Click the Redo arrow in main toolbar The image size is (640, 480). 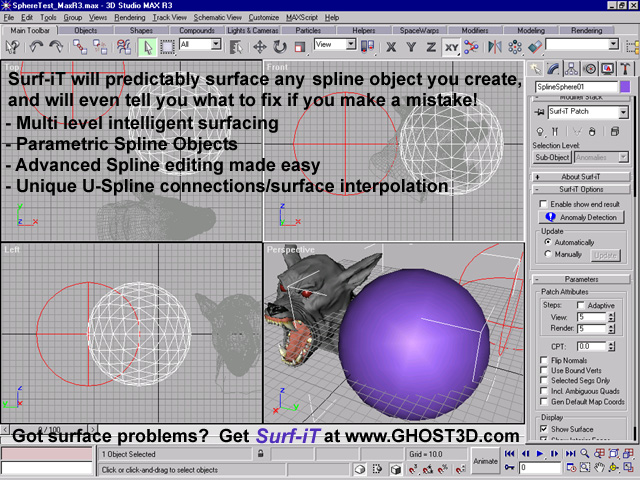[x=56, y=47]
